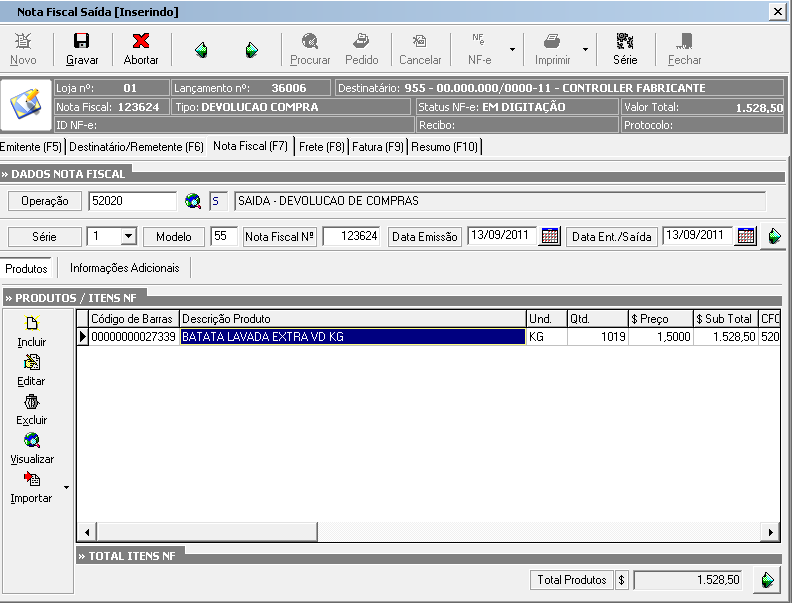Click the Série label button
This screenshot has height=603, width=794.
coord(45,236)
